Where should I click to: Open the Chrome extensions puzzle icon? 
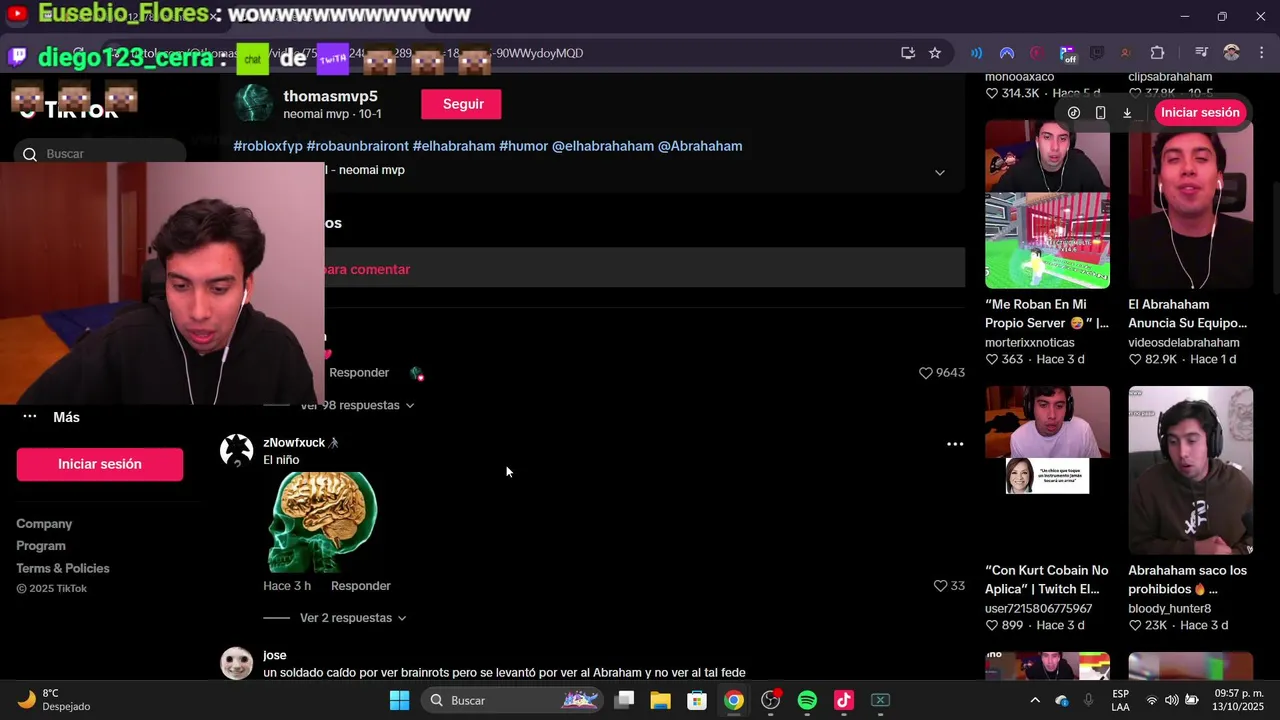point(1157,53)
